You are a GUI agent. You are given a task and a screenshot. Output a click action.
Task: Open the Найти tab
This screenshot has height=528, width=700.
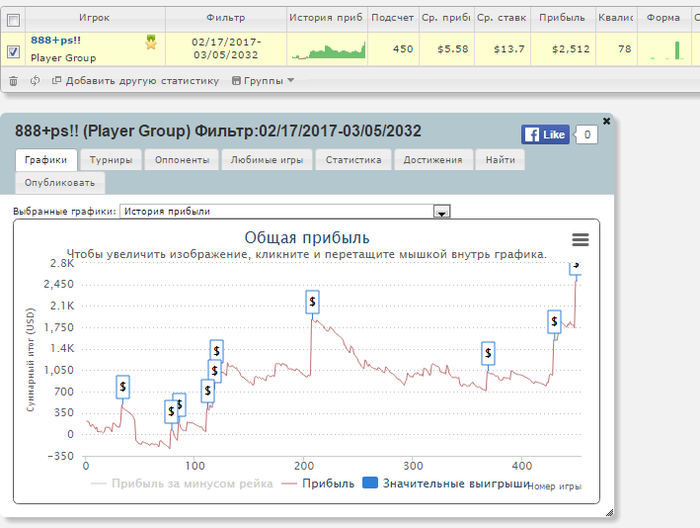pos(500,160)
